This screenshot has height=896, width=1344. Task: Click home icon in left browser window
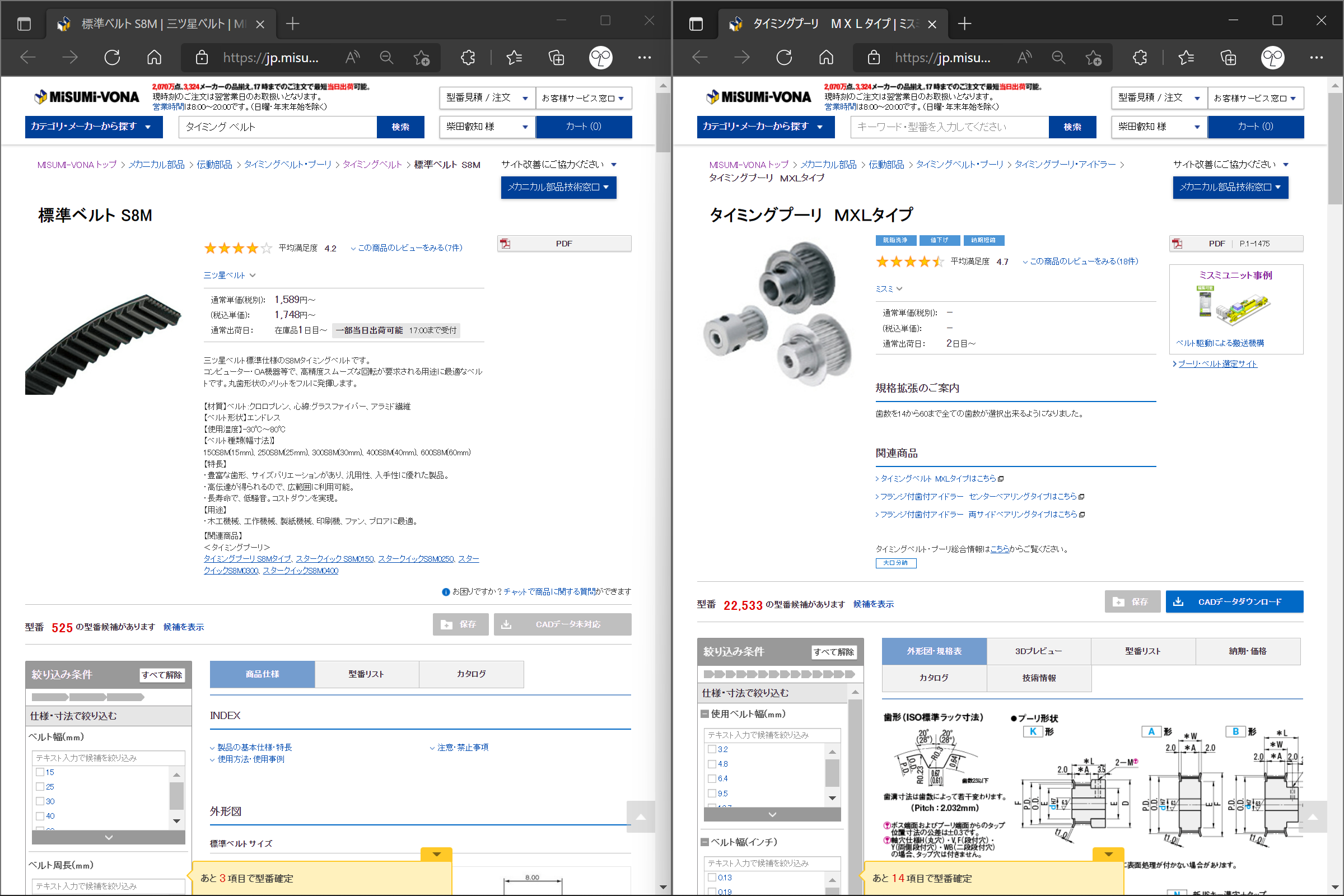155,57
